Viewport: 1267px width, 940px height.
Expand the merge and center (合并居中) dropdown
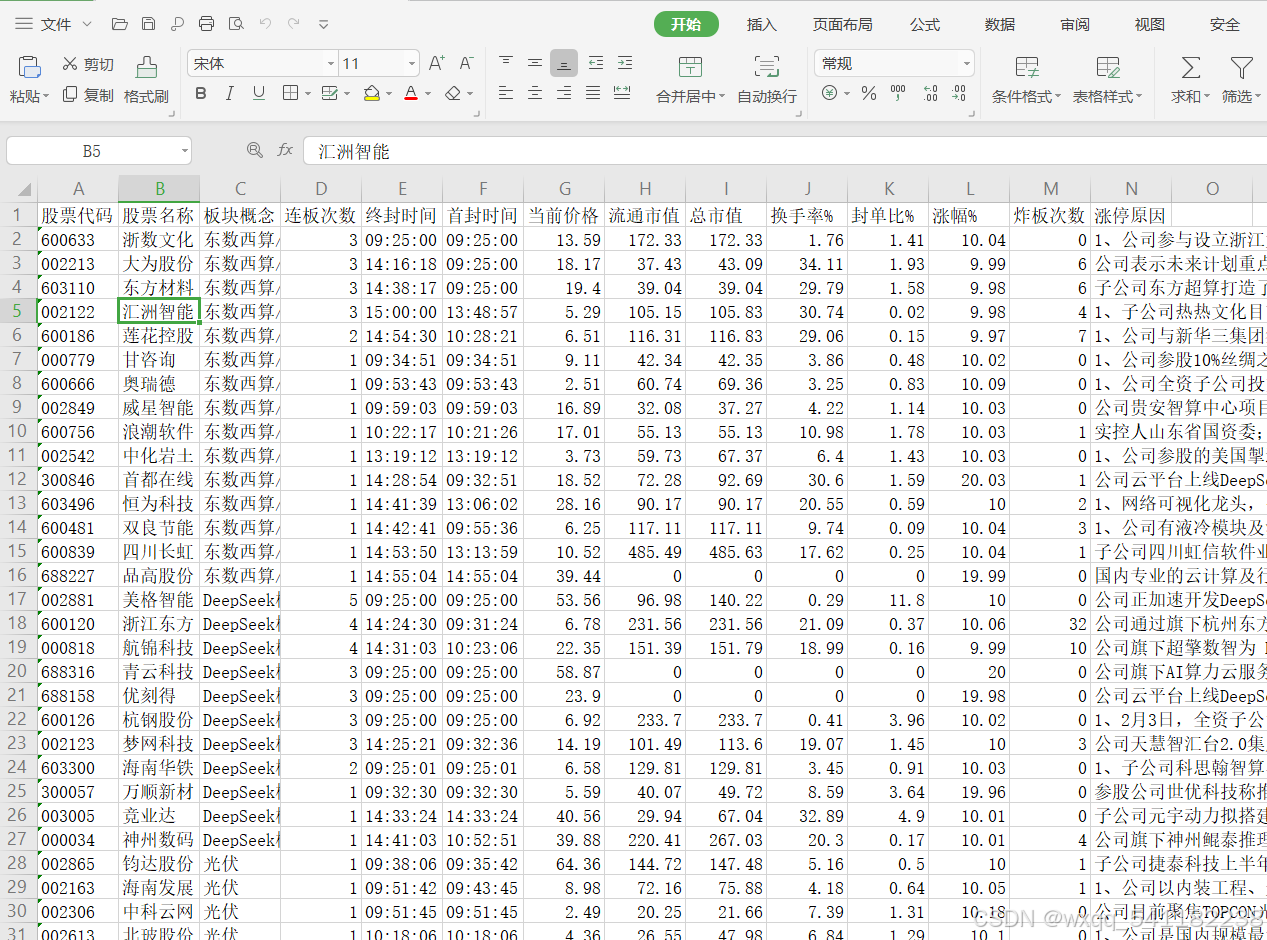tap(722, 97)
